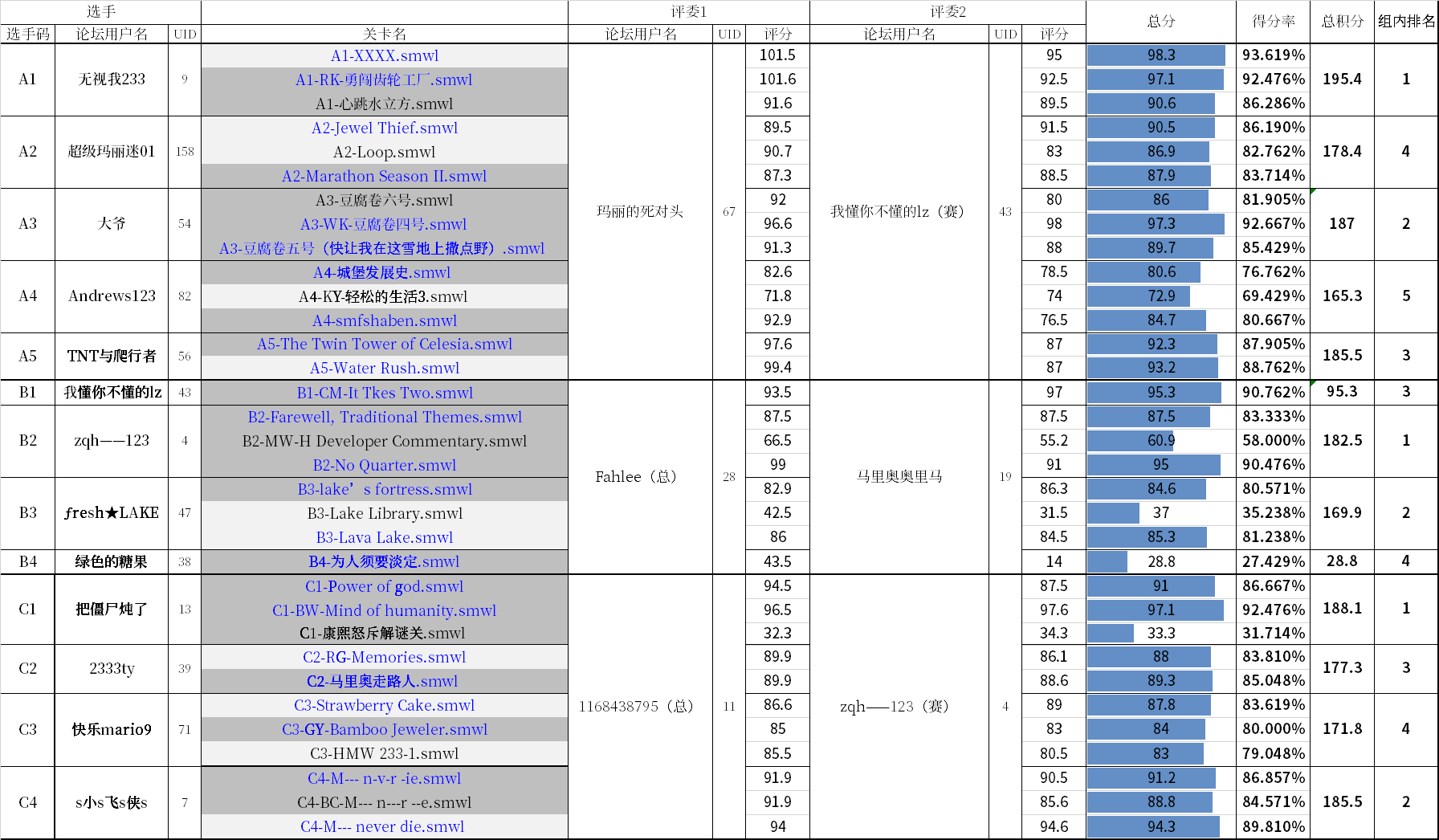Image resolution: width=1439 pixels, height=840 pixels.
Task: Open the A3-豆腐卷五号 level link
Action: pyautogui.click(x=382, y=248)
